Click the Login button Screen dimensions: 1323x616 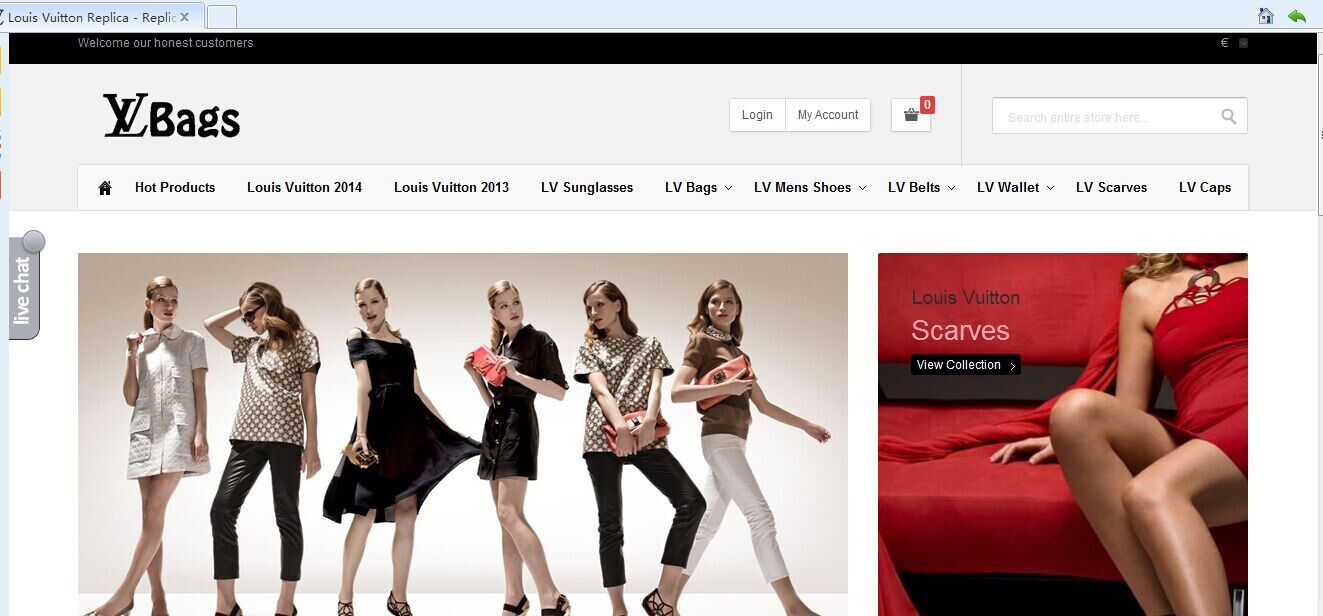[757, 115]
